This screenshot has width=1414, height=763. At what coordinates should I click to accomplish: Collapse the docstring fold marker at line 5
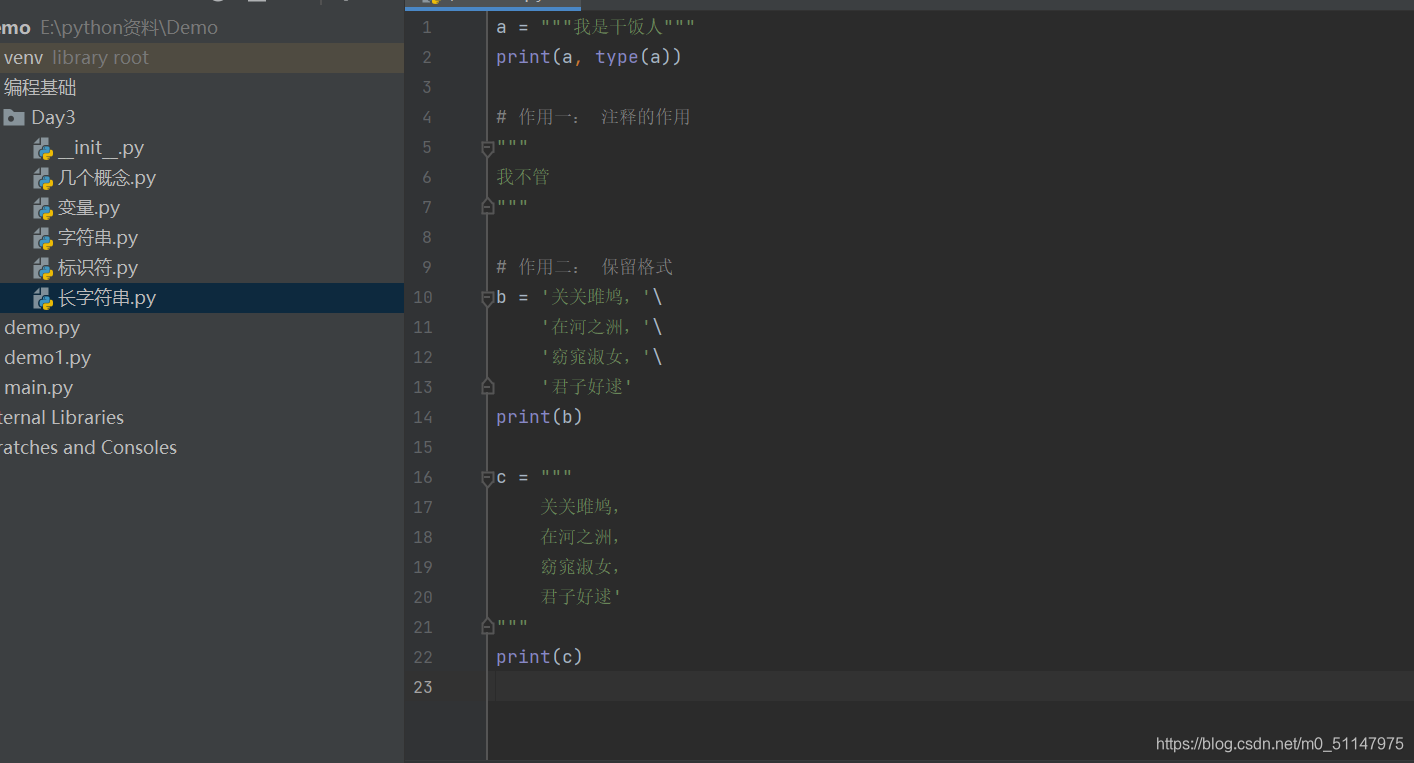(488, 148)
